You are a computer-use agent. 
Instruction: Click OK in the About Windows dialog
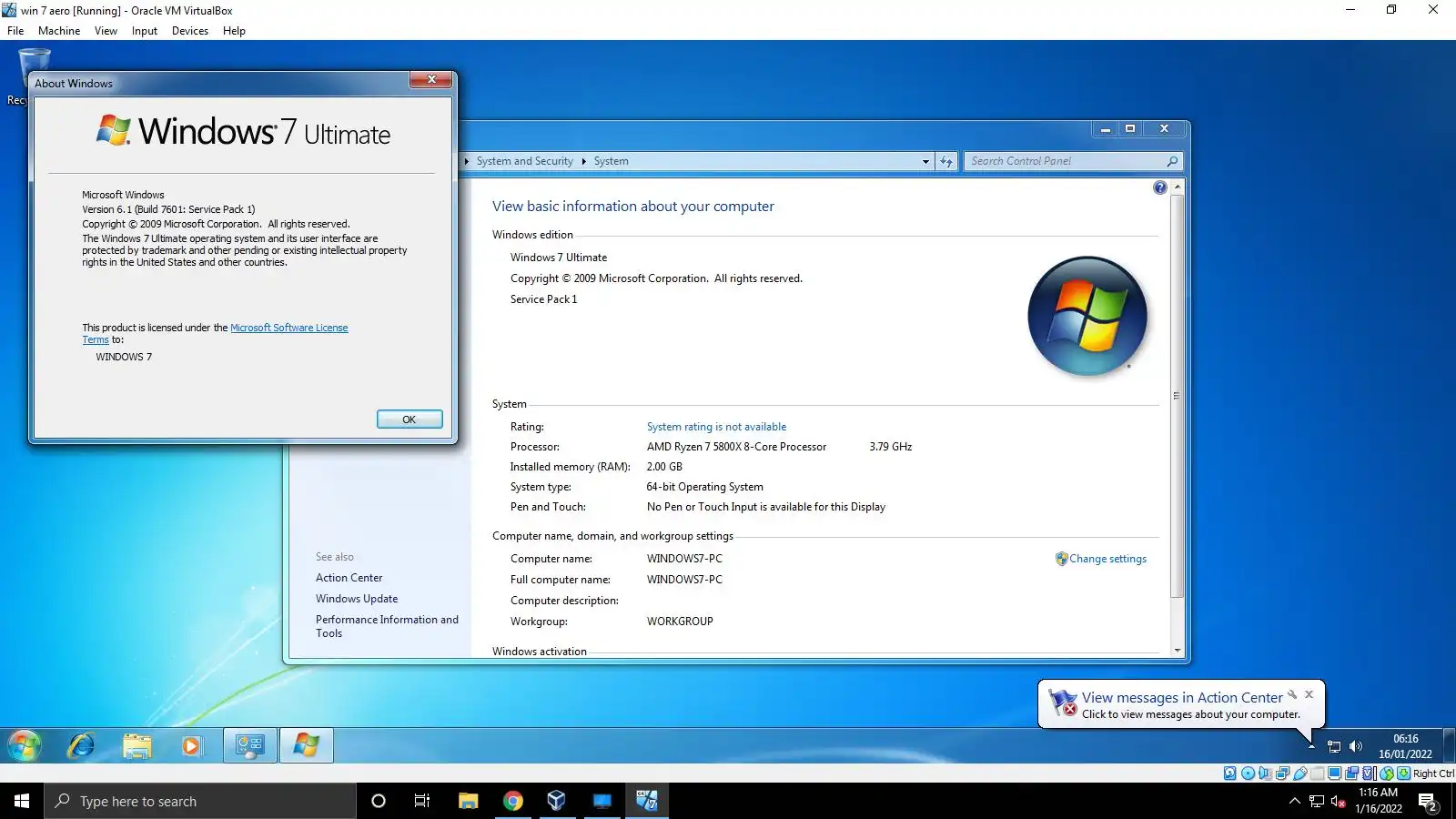(x=409, y=420)
